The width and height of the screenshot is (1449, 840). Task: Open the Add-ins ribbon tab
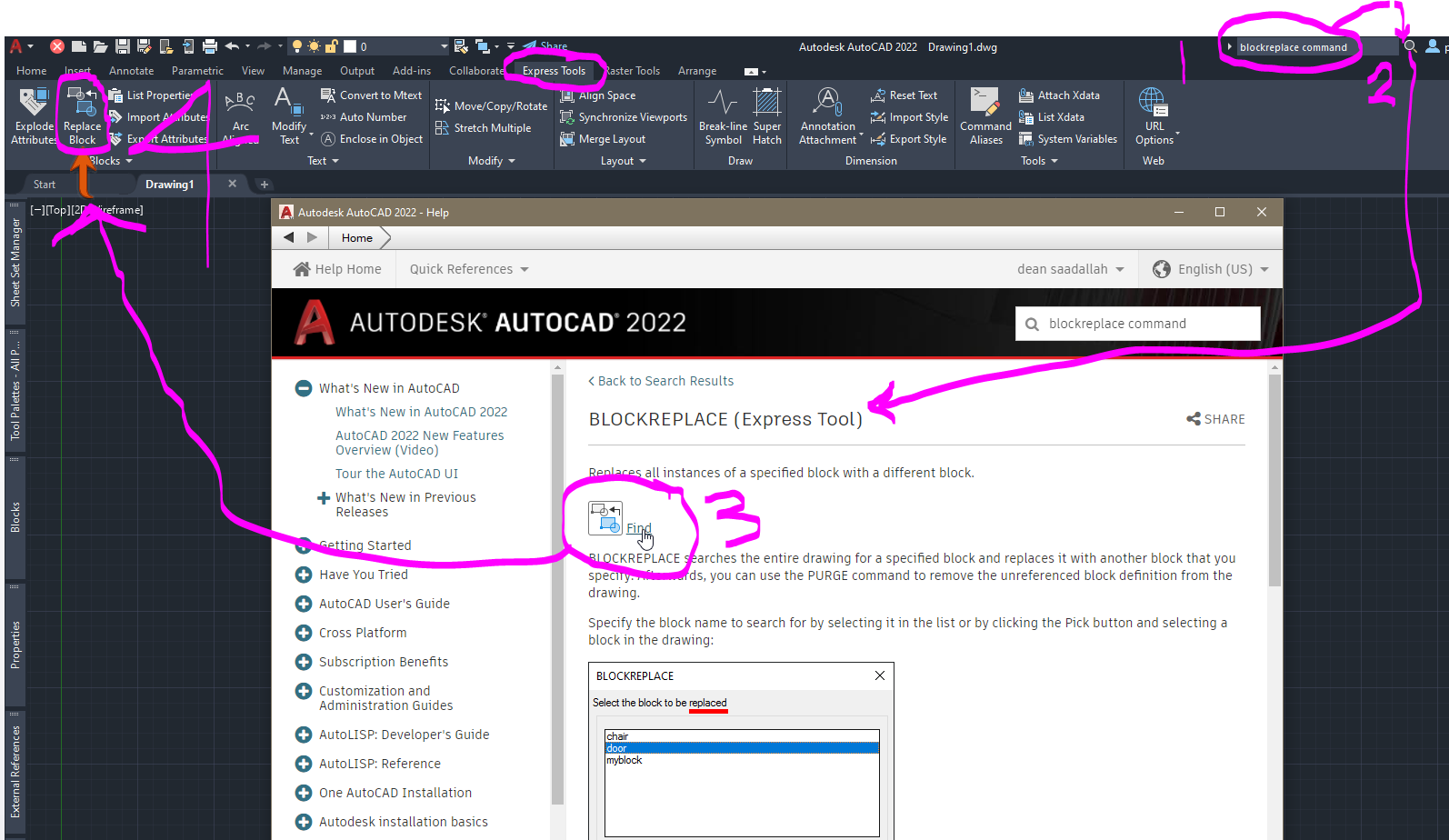(x=412, y=71)
